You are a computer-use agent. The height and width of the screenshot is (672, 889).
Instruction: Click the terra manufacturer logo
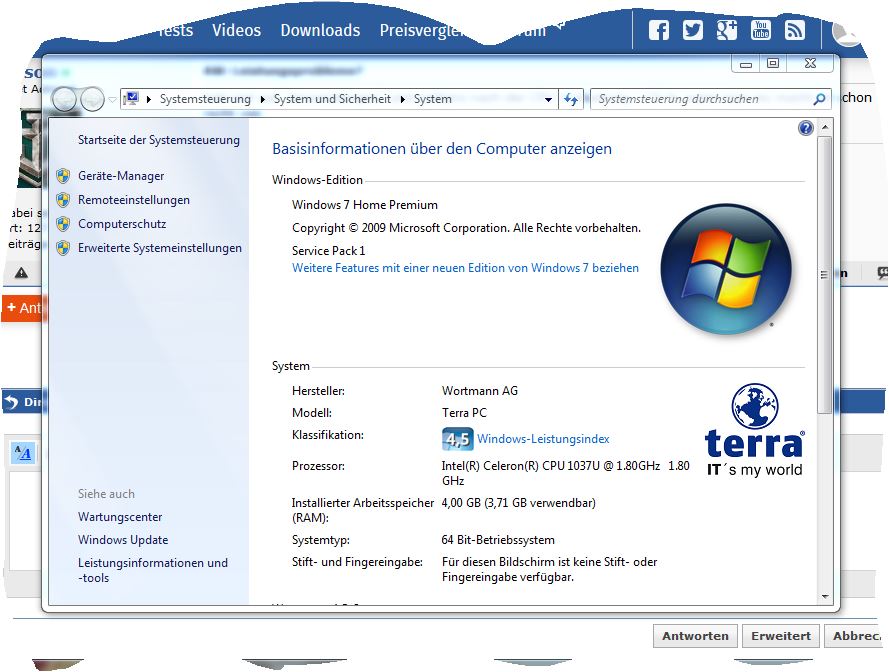754,430
